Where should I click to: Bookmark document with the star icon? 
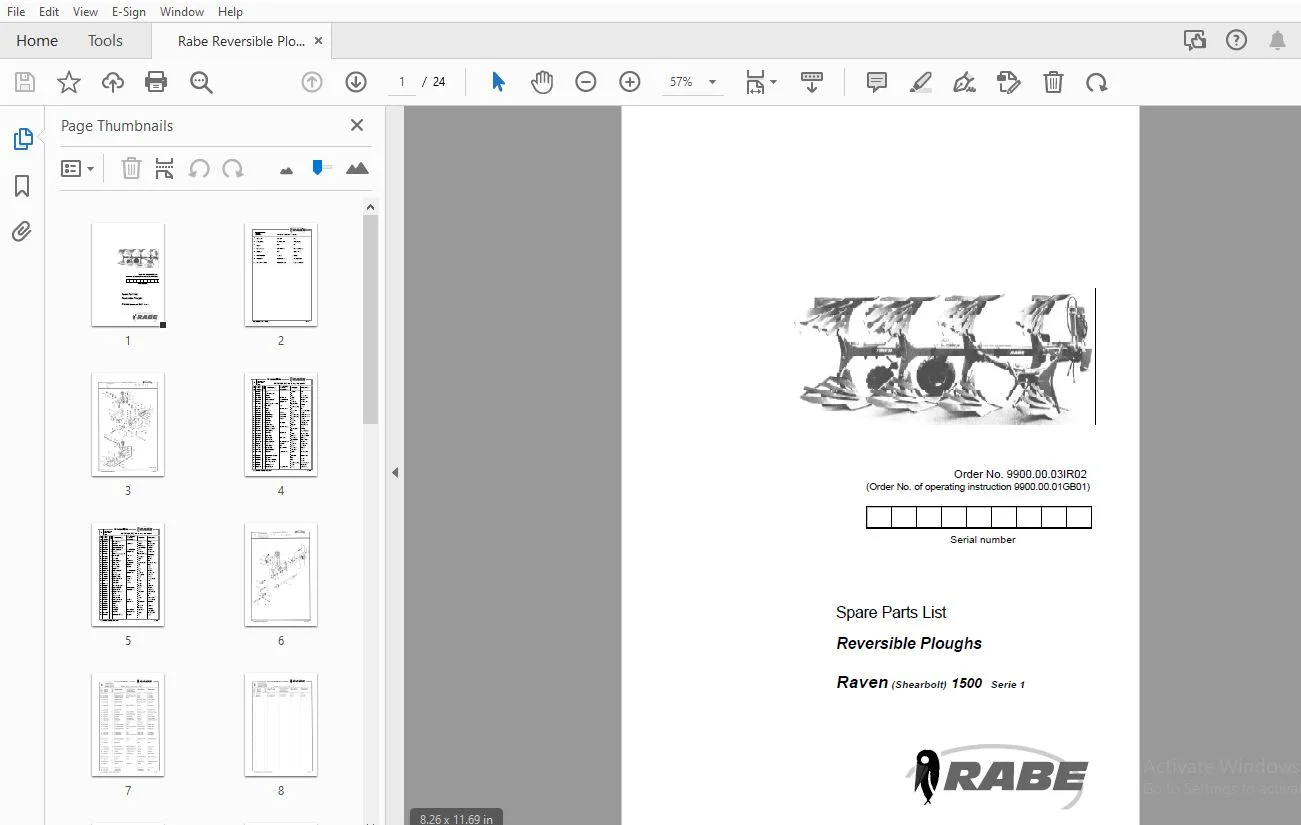point(69,82)
